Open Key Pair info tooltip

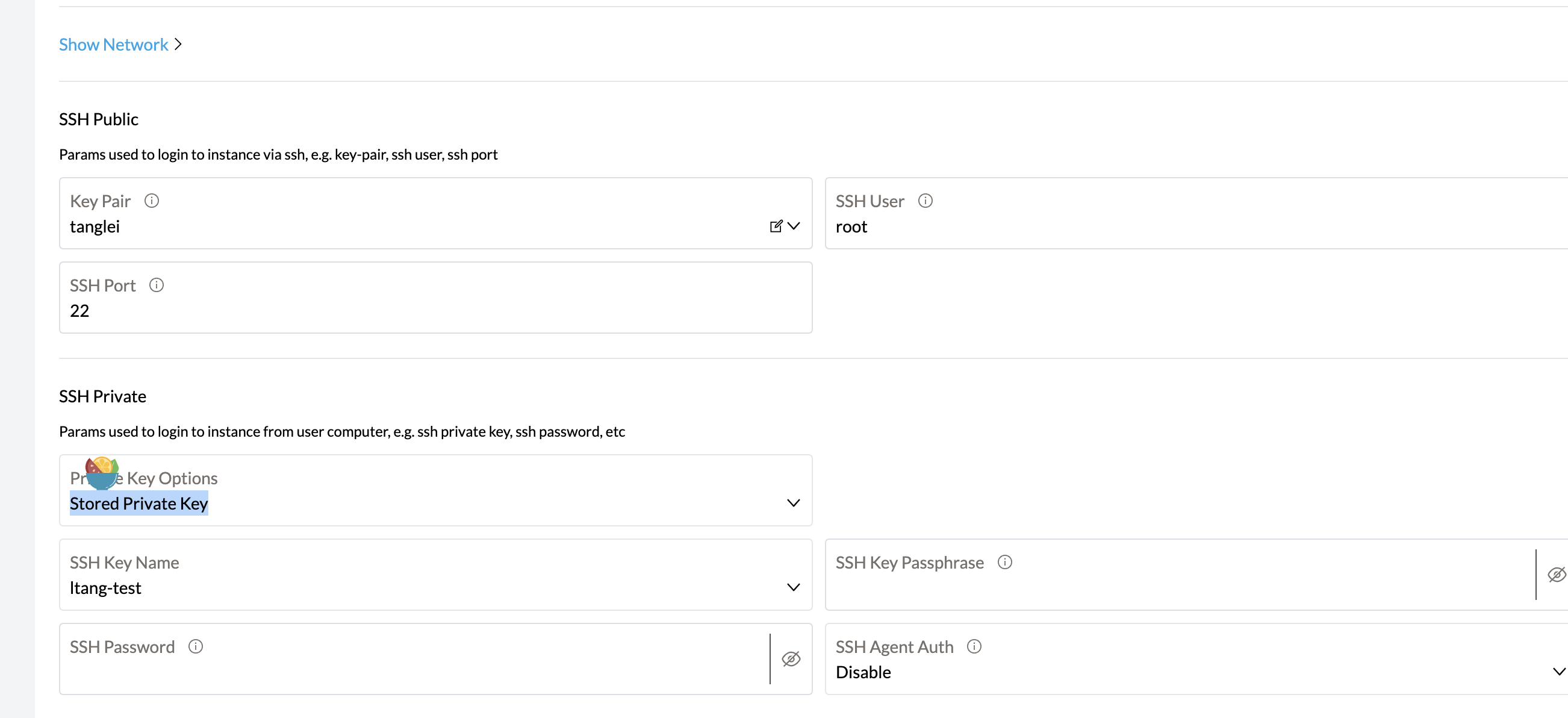pos(152,201)
